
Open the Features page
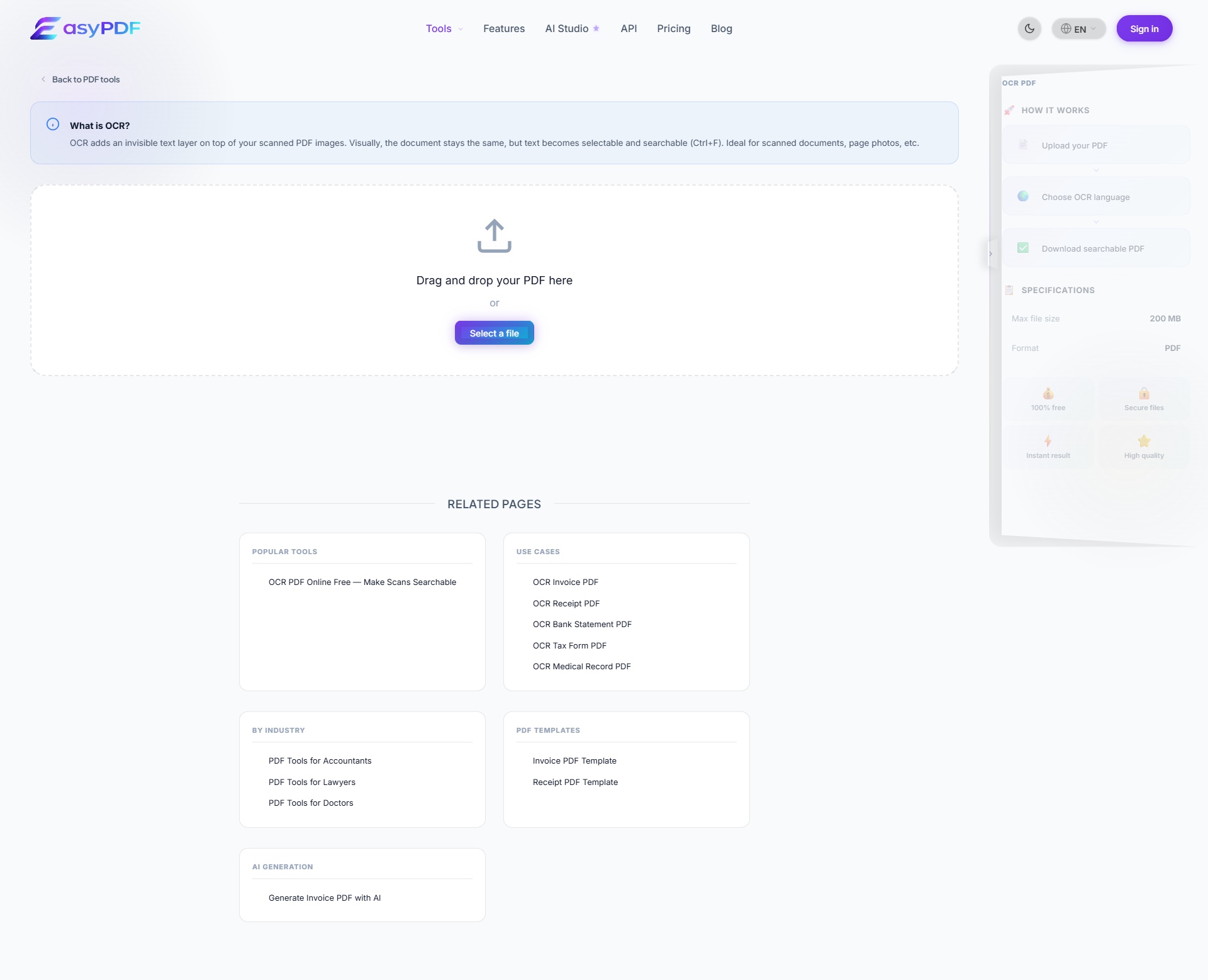coord(503,28)
